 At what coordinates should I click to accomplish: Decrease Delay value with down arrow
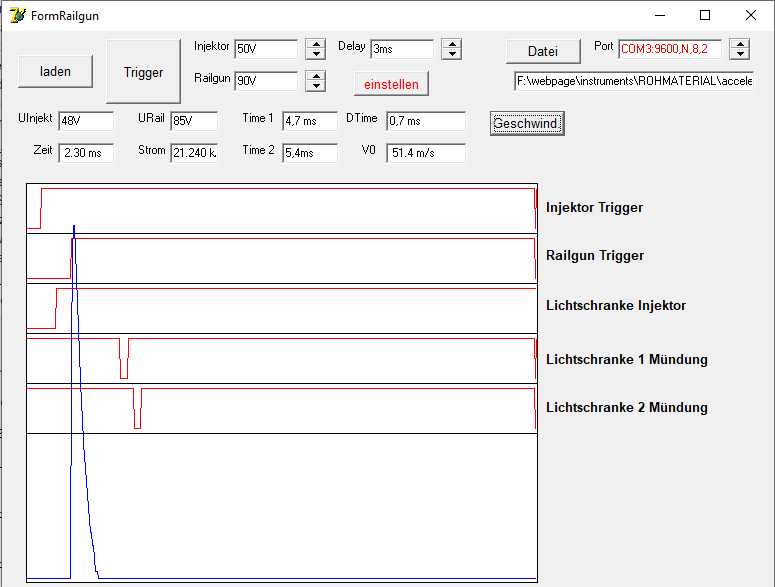click(x=451, y=54)
